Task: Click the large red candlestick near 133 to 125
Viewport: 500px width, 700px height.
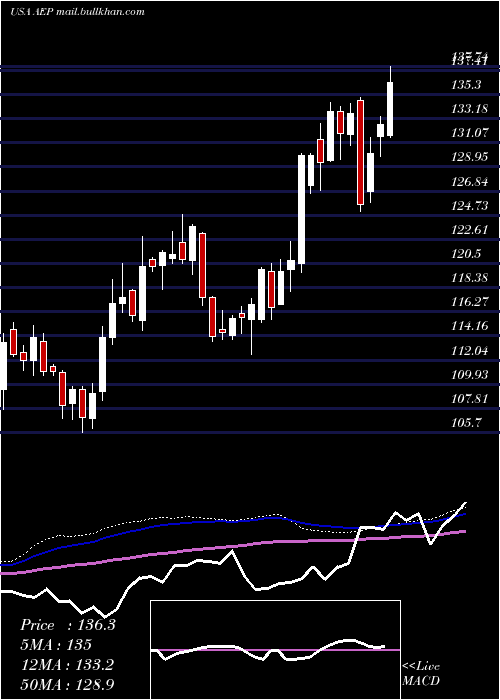Action: click(x=360, y=152)
